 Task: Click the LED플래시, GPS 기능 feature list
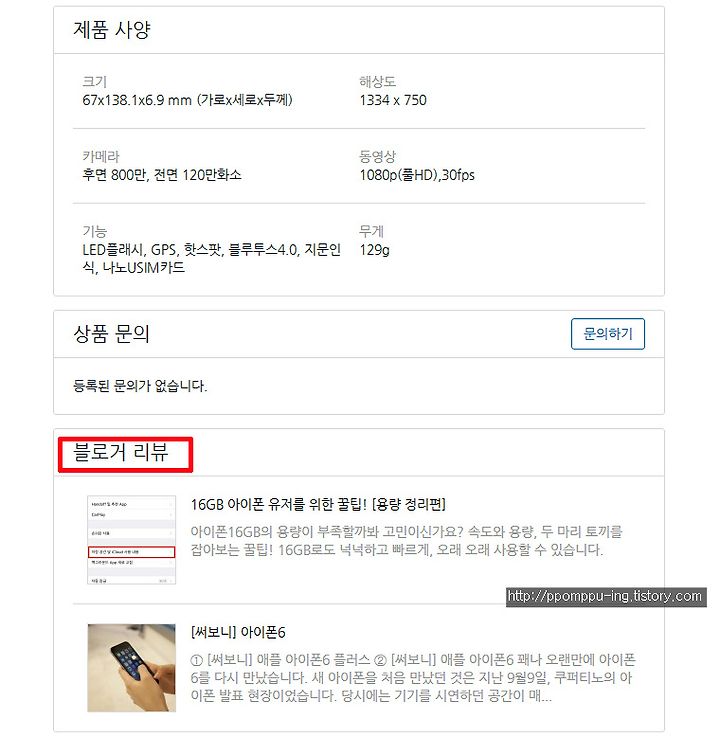pyautogui.click(x=211, y=259)
